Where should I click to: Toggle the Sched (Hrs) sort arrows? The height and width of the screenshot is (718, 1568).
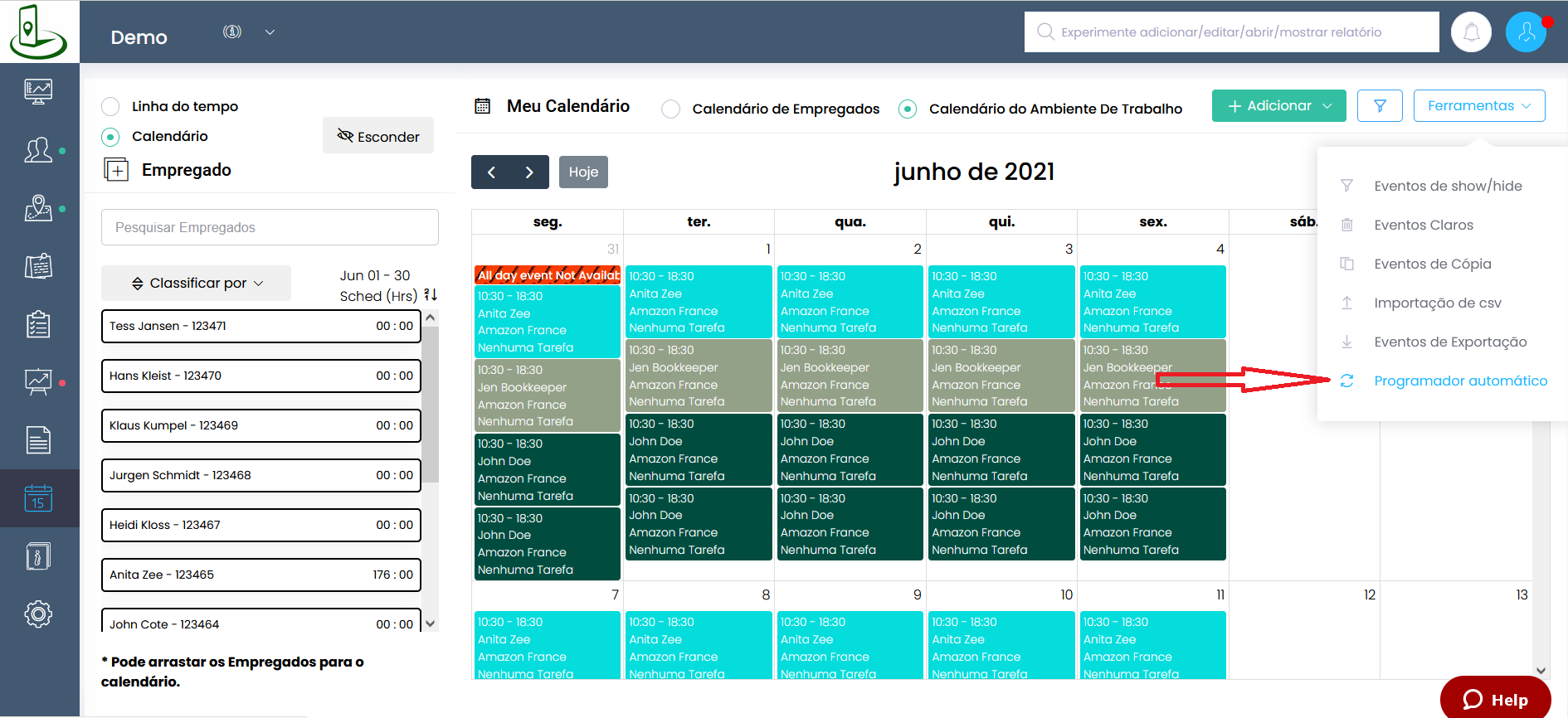431,295
